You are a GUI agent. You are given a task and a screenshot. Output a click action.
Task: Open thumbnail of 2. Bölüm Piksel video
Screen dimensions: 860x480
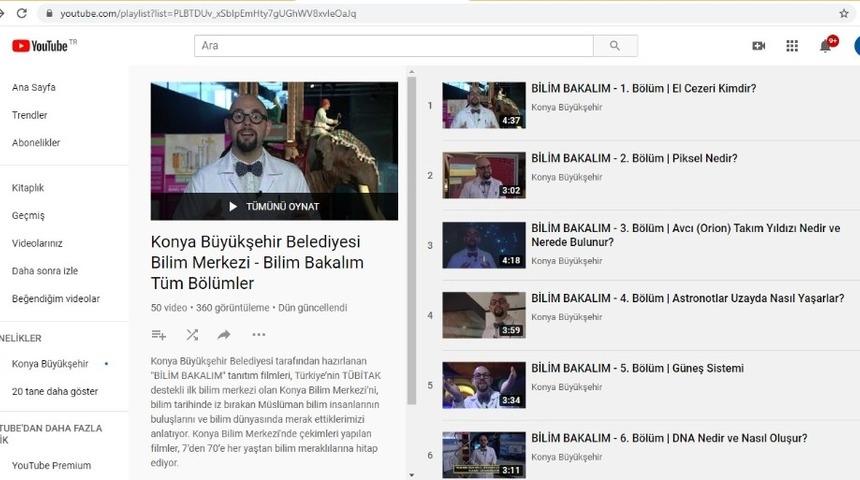tap(484, 175)
